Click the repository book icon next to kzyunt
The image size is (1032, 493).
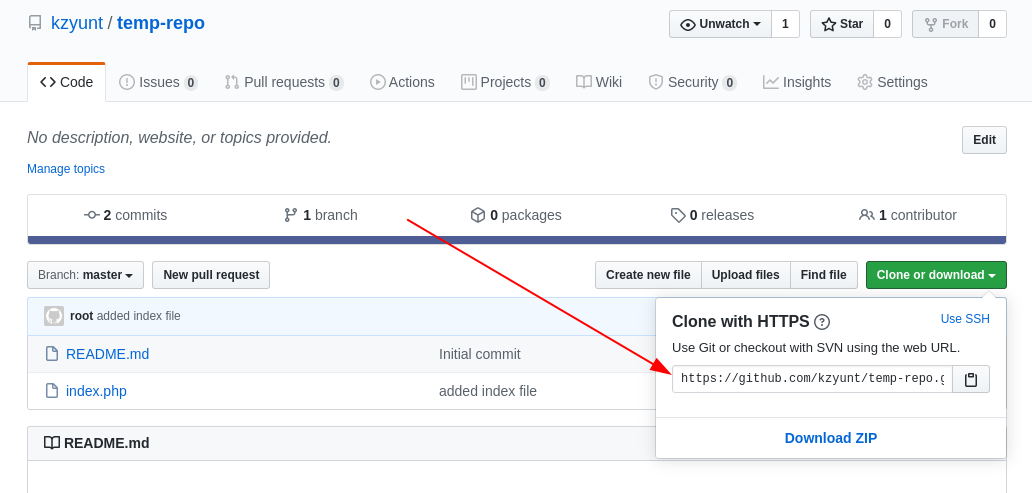coord(35,24)
